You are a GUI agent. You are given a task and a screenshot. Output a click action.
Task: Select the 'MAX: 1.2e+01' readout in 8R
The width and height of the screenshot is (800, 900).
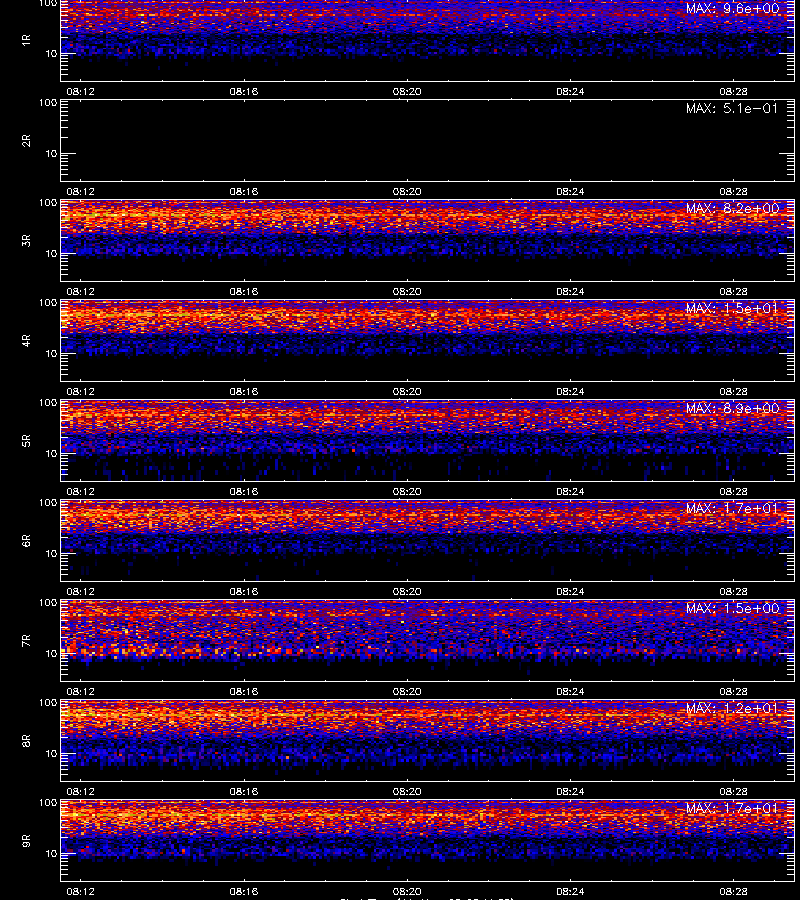click(732, 708)
